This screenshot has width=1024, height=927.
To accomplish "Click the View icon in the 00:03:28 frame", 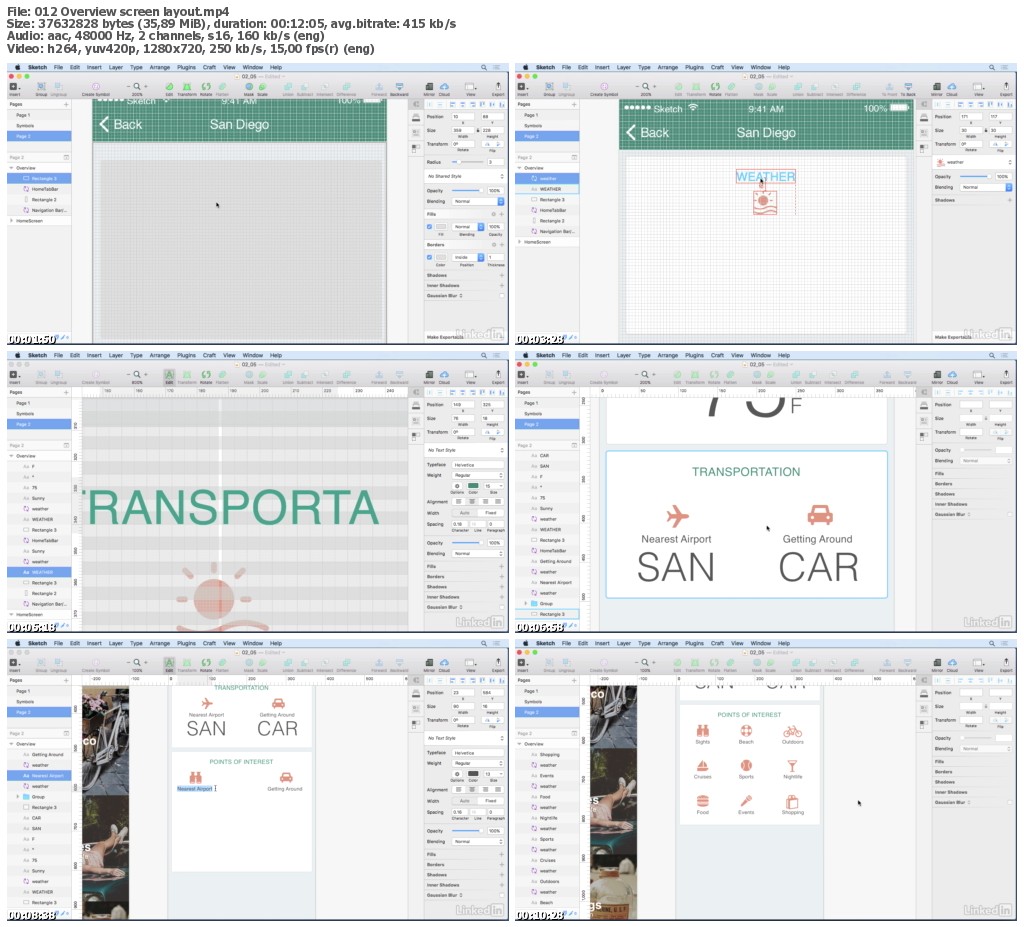I will [978, 87].
